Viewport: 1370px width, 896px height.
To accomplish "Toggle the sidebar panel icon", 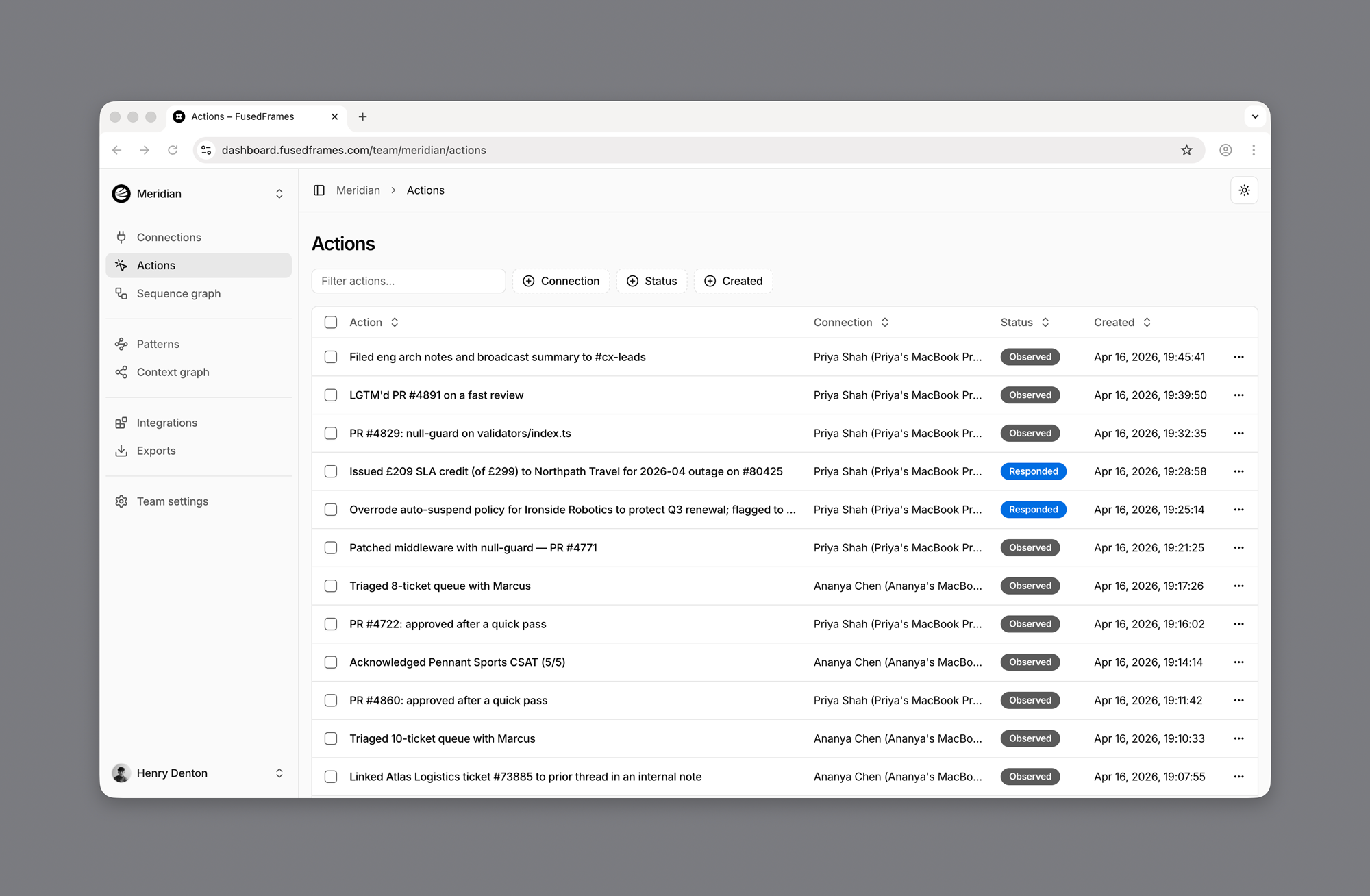I will (319, 190).
